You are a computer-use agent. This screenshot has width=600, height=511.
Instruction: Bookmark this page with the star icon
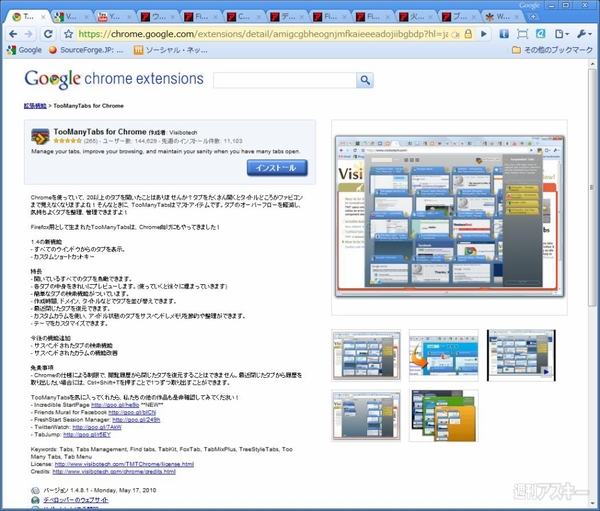pos(68,34)
